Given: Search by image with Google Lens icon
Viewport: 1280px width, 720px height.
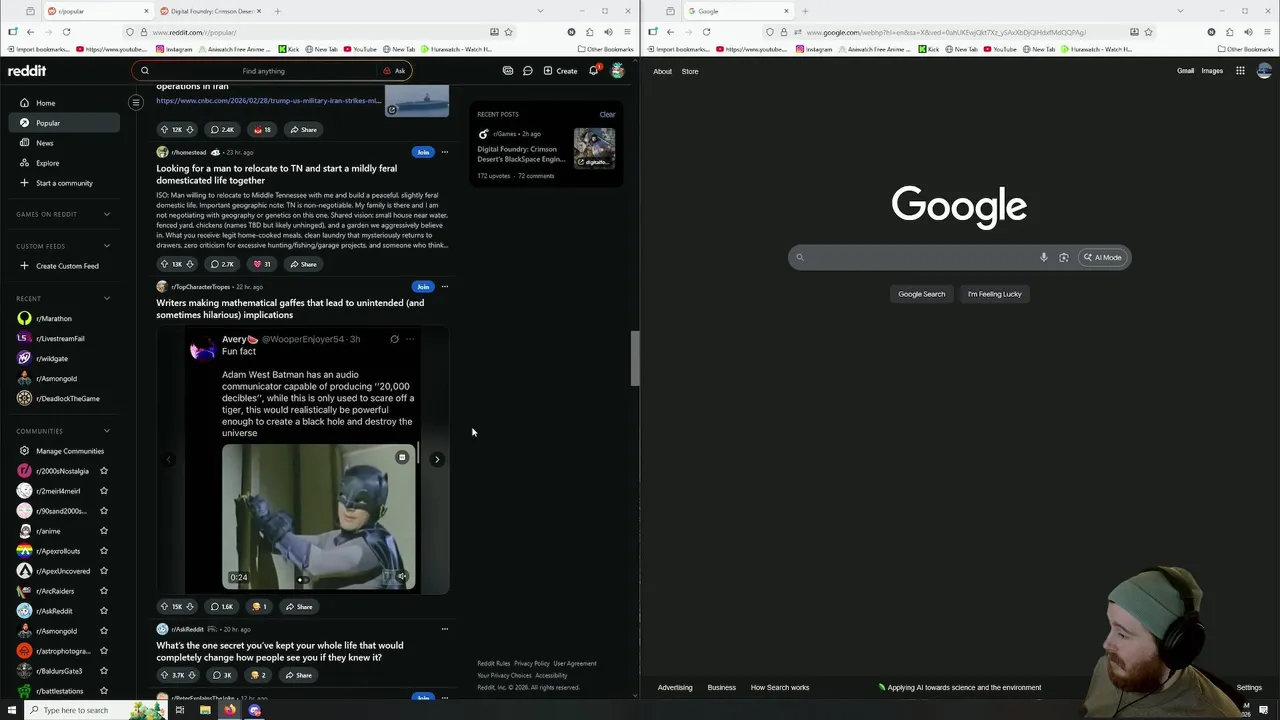Looking at the screenshot, I should click(x=1064, y=257).
